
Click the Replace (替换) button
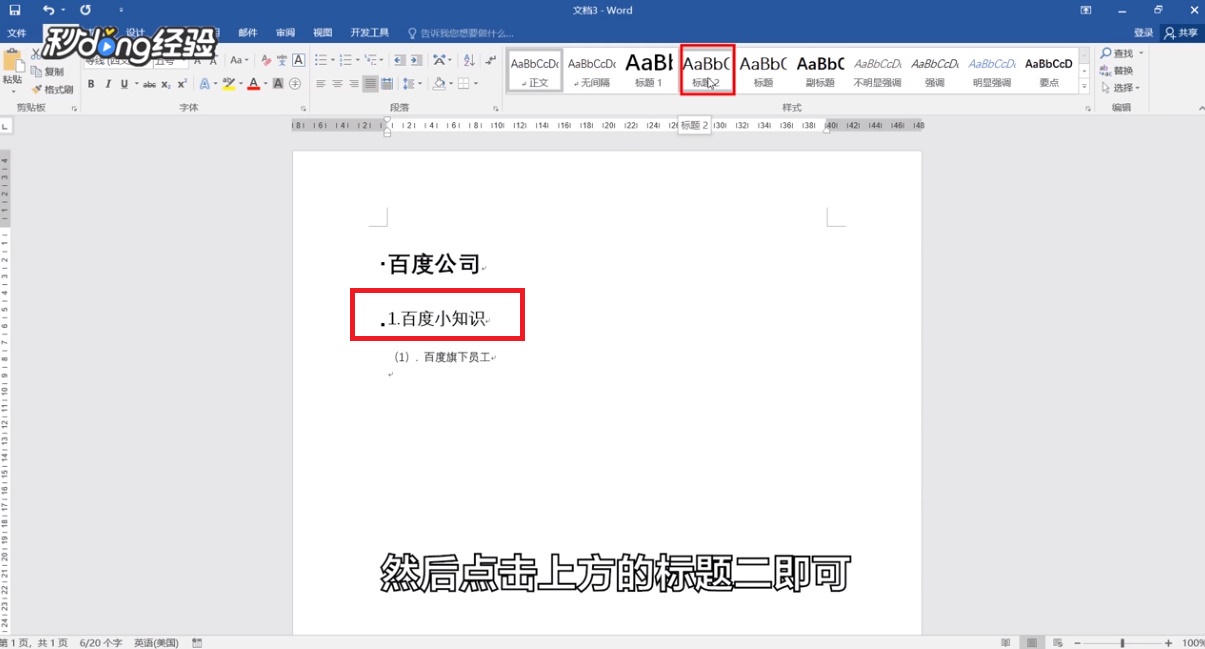click(1117, 71)
